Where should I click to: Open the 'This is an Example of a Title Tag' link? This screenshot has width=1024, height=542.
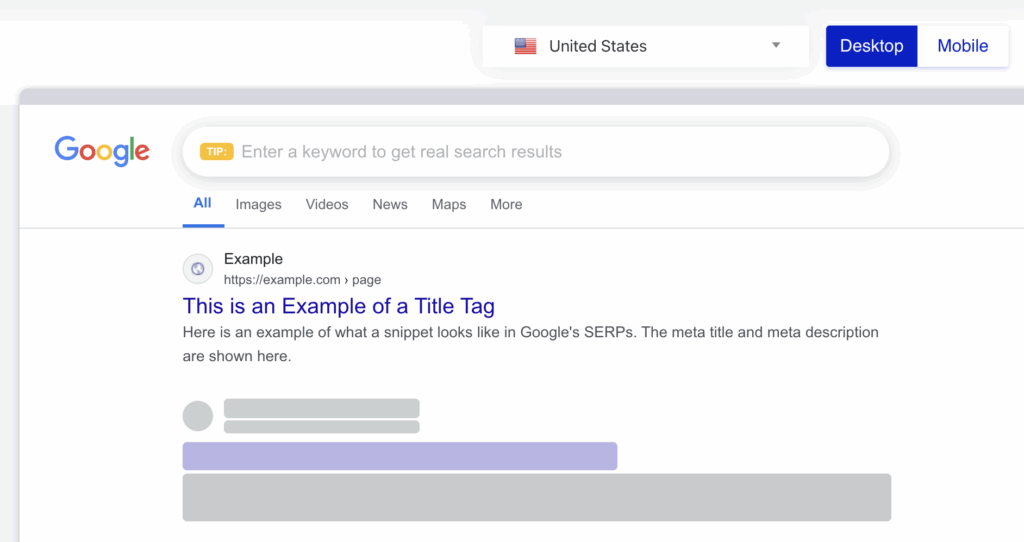(338, 306)
